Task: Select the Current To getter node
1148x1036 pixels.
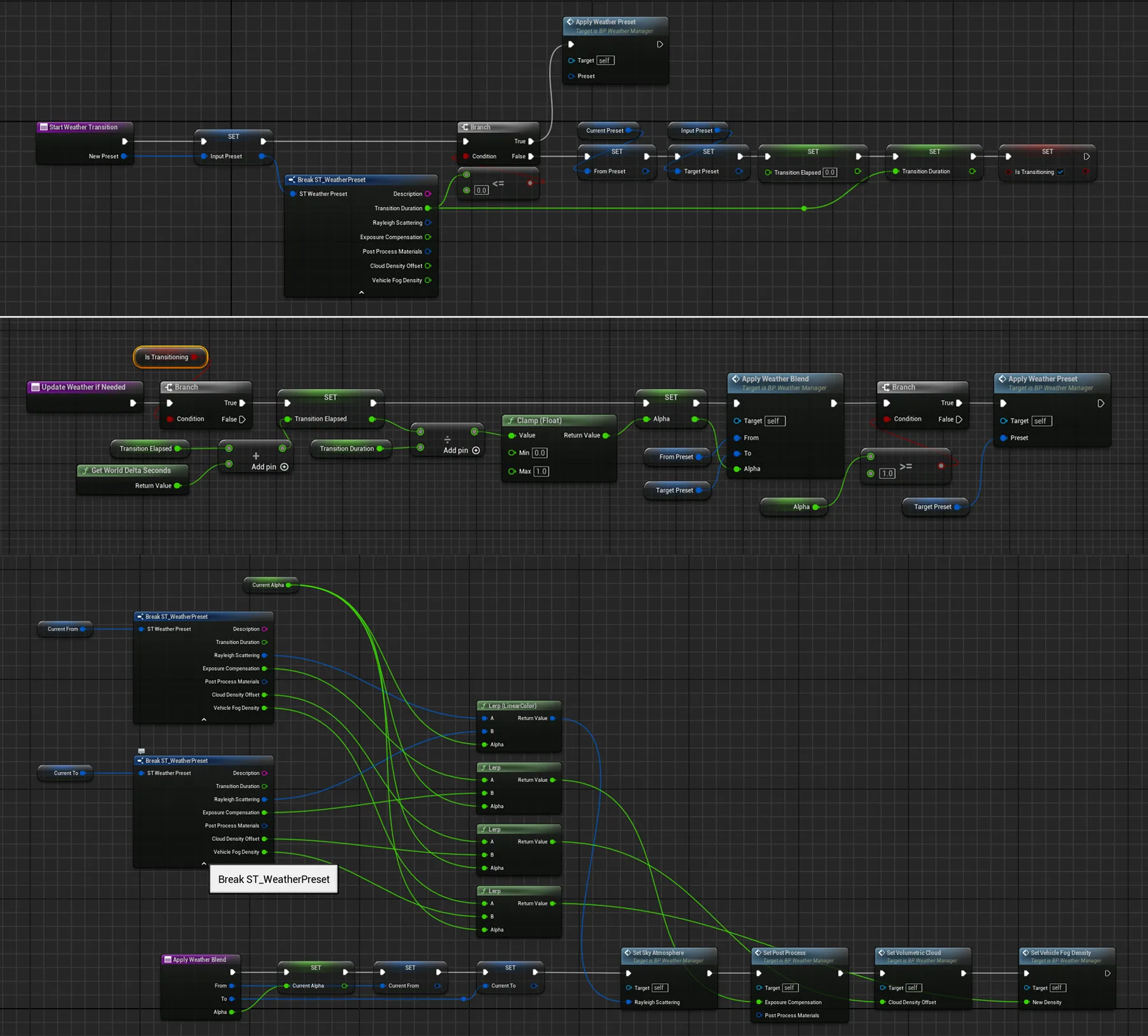Action: (66, 773)
